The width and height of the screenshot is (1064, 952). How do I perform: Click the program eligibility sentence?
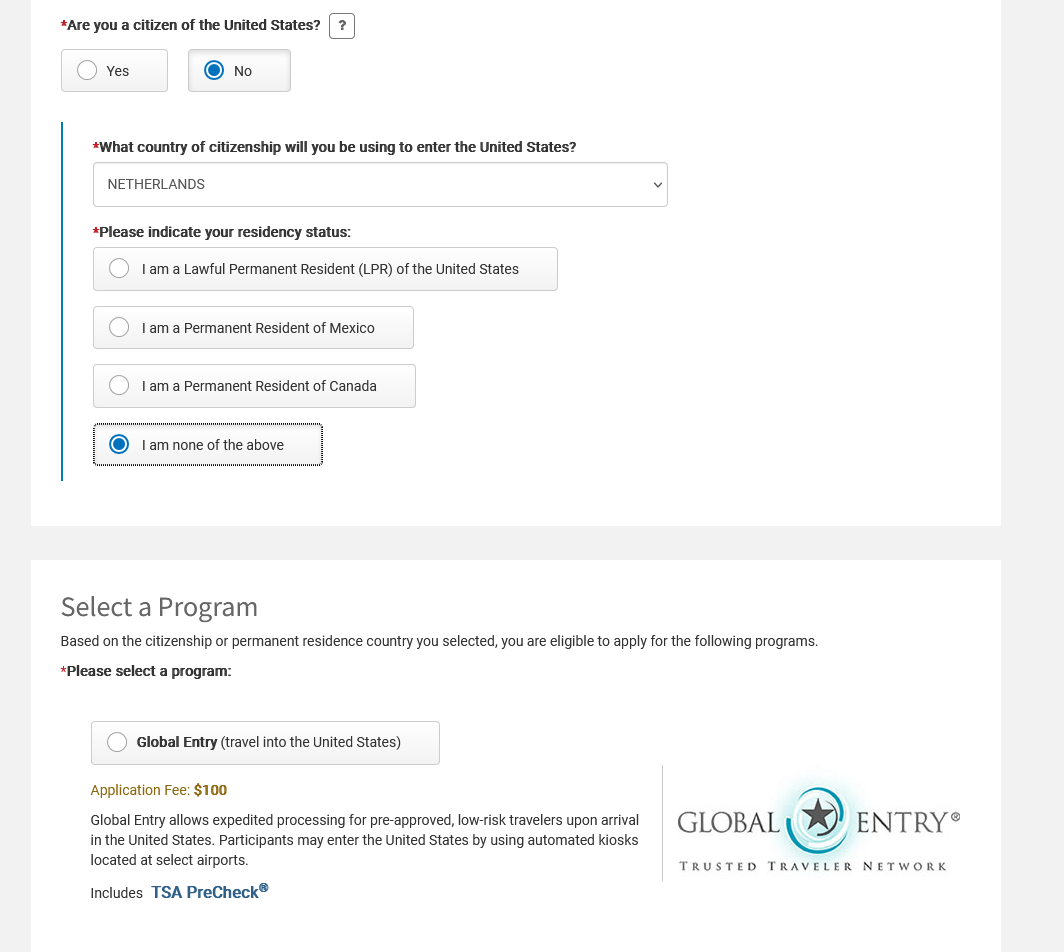[x=439, y=641]
